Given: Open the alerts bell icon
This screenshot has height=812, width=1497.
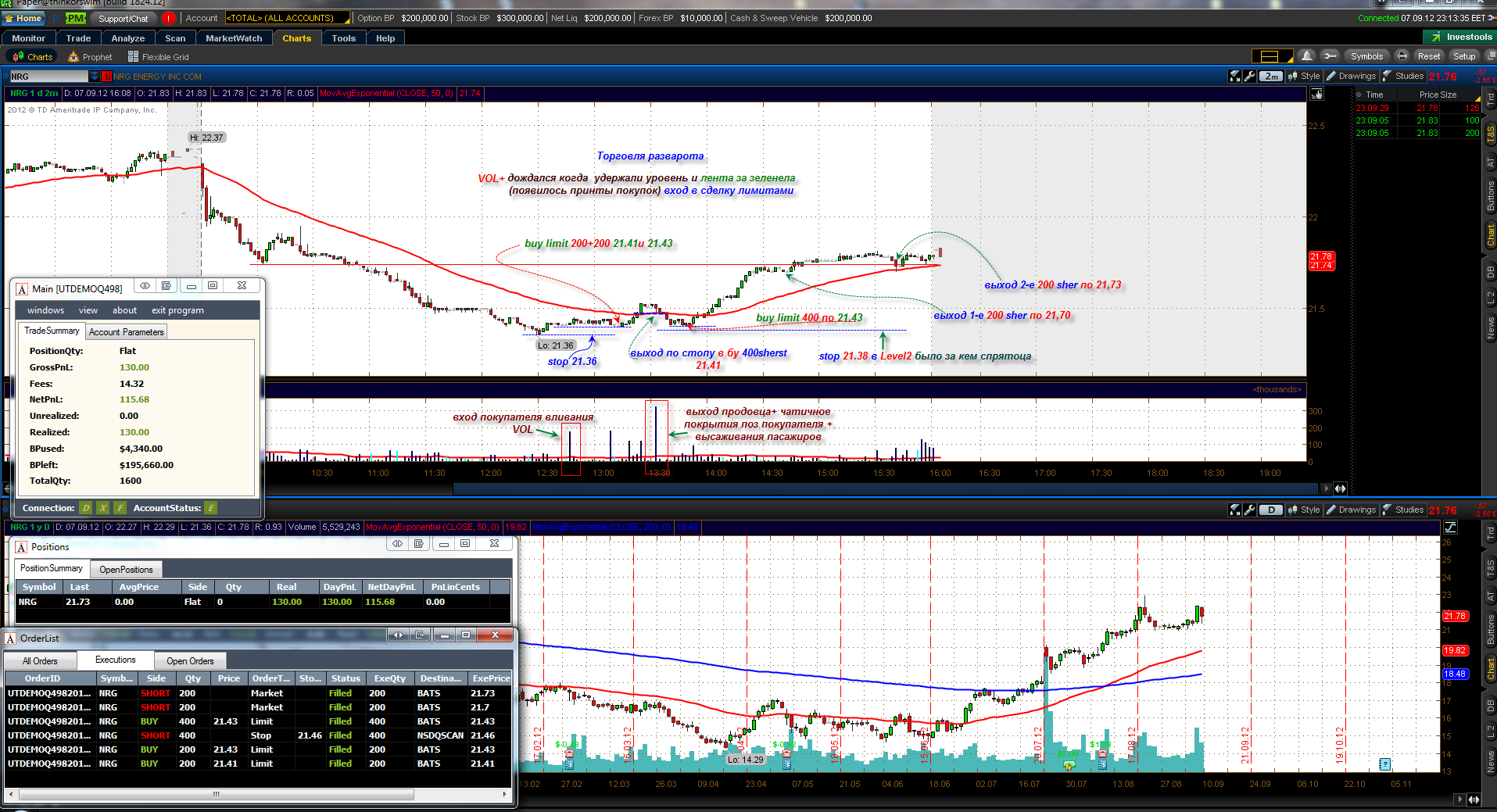Looking at the screenshot, I should (x=1307, y=56).
